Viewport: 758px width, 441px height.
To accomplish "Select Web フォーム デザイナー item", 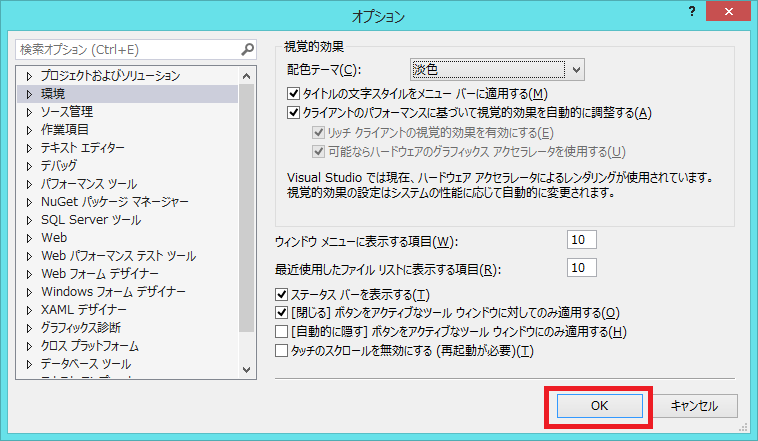I will 100,274.
